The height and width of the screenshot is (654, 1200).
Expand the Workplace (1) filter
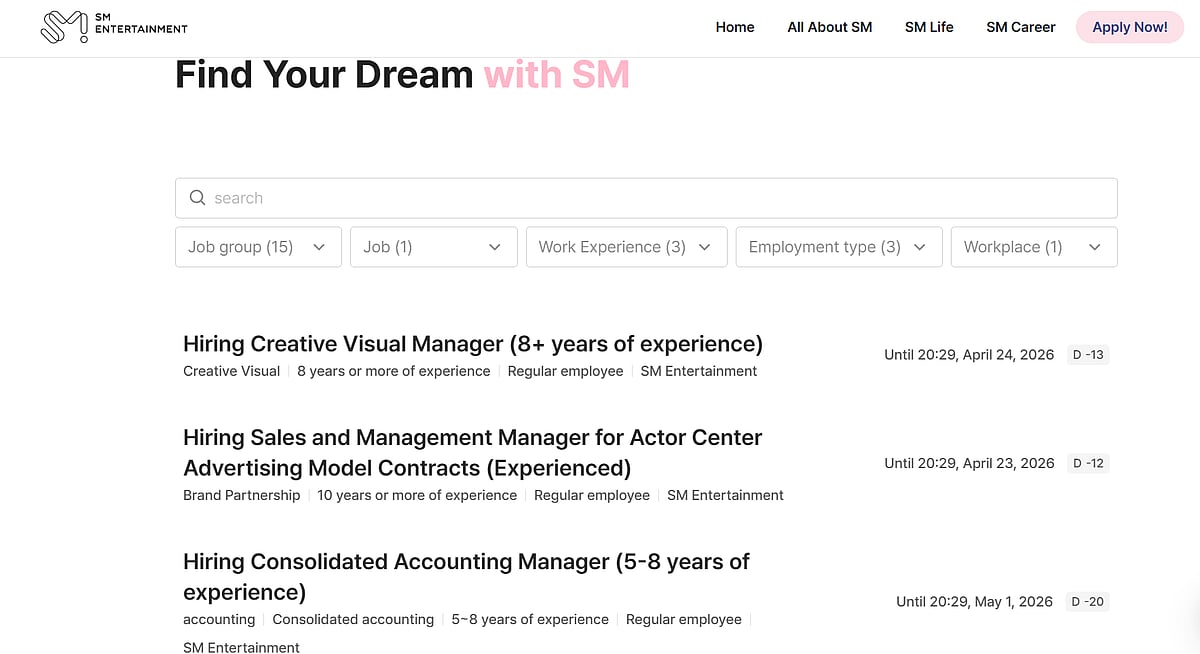click(x=1033, y=246)
